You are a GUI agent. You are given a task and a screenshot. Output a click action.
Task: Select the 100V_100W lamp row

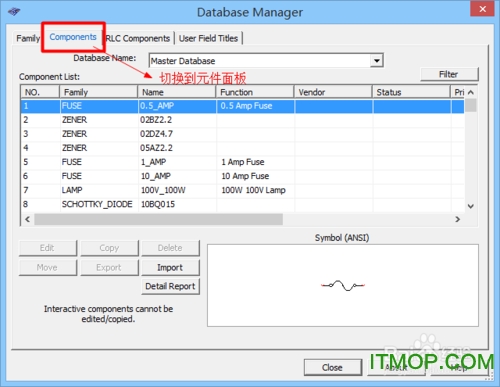[243, 190]
